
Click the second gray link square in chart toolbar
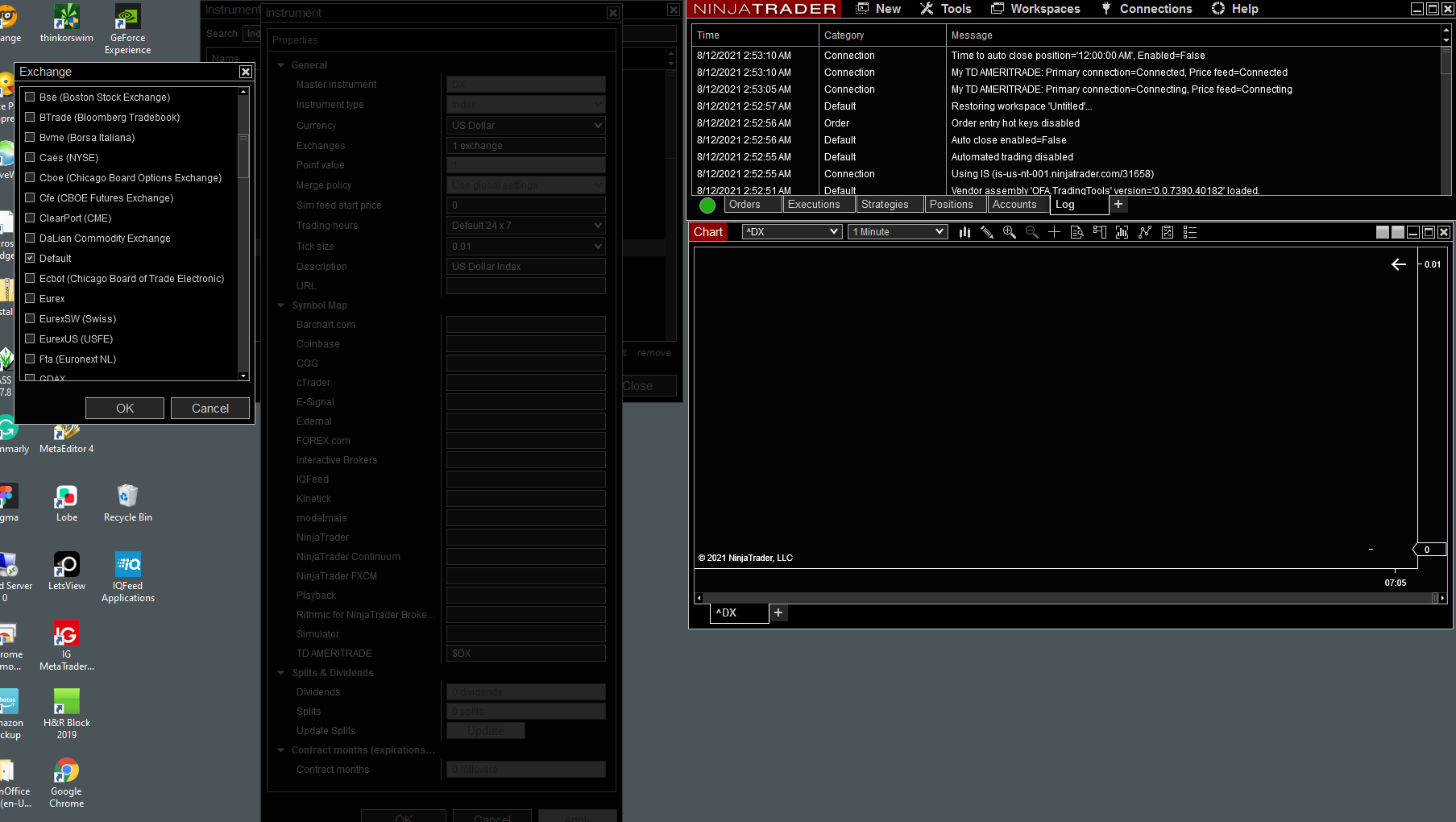click(1398, 232)
